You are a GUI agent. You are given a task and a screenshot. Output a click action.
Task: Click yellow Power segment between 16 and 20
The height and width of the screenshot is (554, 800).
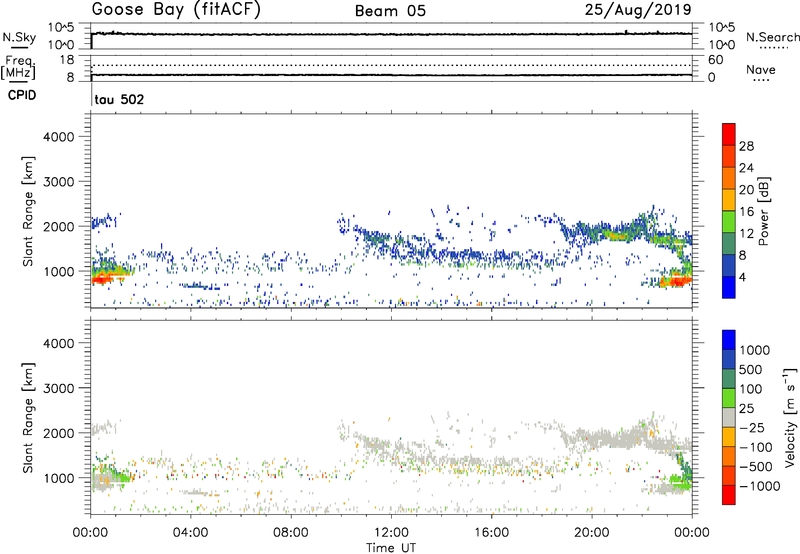[729, 199]
